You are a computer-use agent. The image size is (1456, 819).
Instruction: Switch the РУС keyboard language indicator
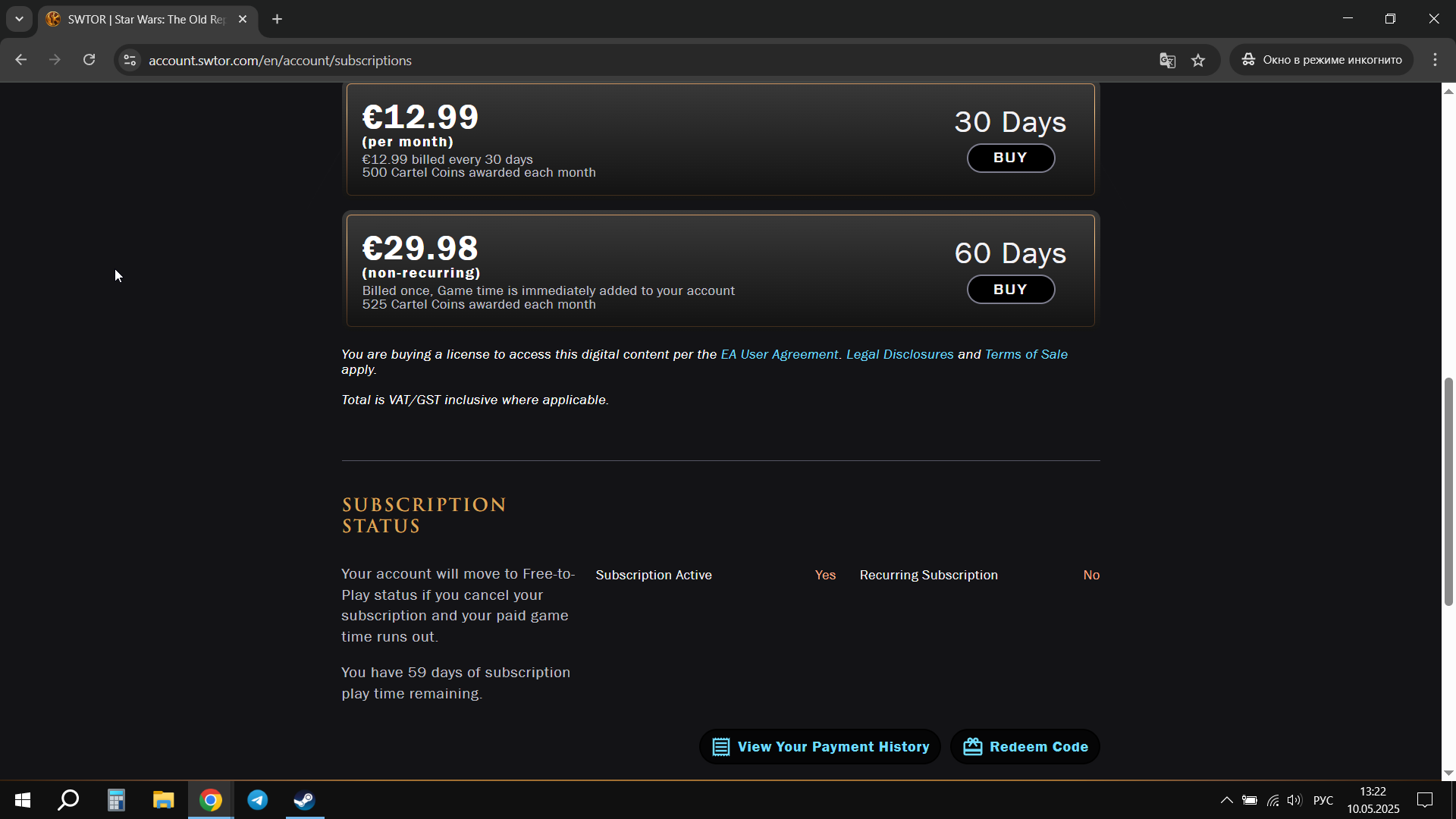coord(1323,800)
